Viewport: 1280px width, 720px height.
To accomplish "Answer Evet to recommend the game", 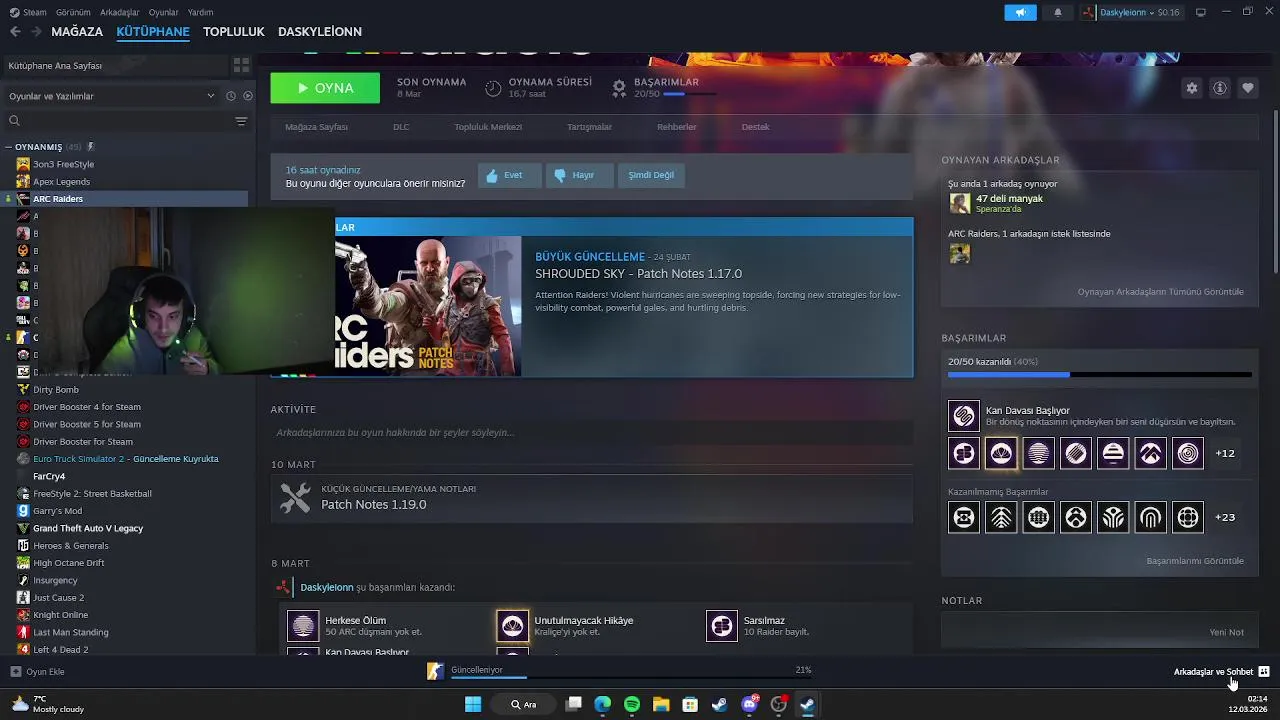I will point(509,175).
